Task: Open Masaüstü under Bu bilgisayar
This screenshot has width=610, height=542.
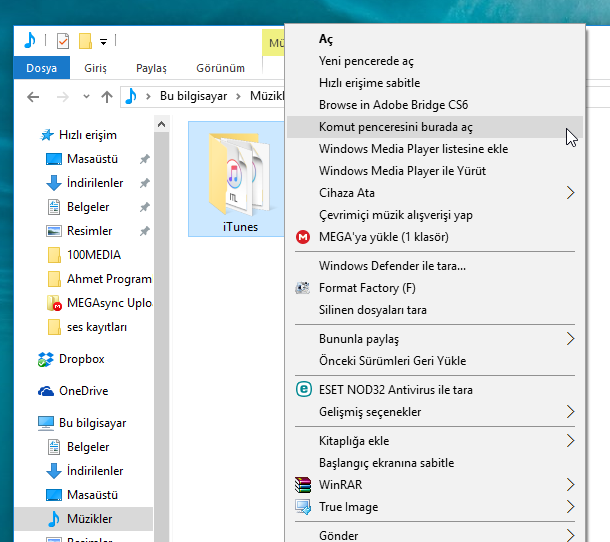Action: coord(92,495)
